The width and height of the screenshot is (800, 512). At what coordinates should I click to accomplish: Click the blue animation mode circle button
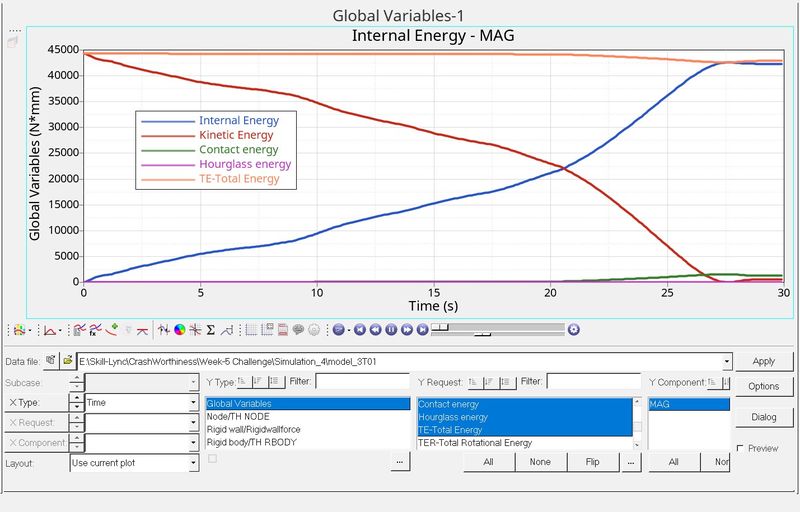point(338,330)
